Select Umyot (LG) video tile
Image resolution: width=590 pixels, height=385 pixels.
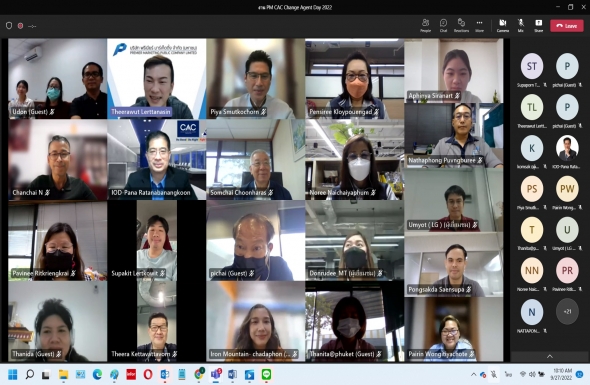pyautogui.click(x=454, y=200)
